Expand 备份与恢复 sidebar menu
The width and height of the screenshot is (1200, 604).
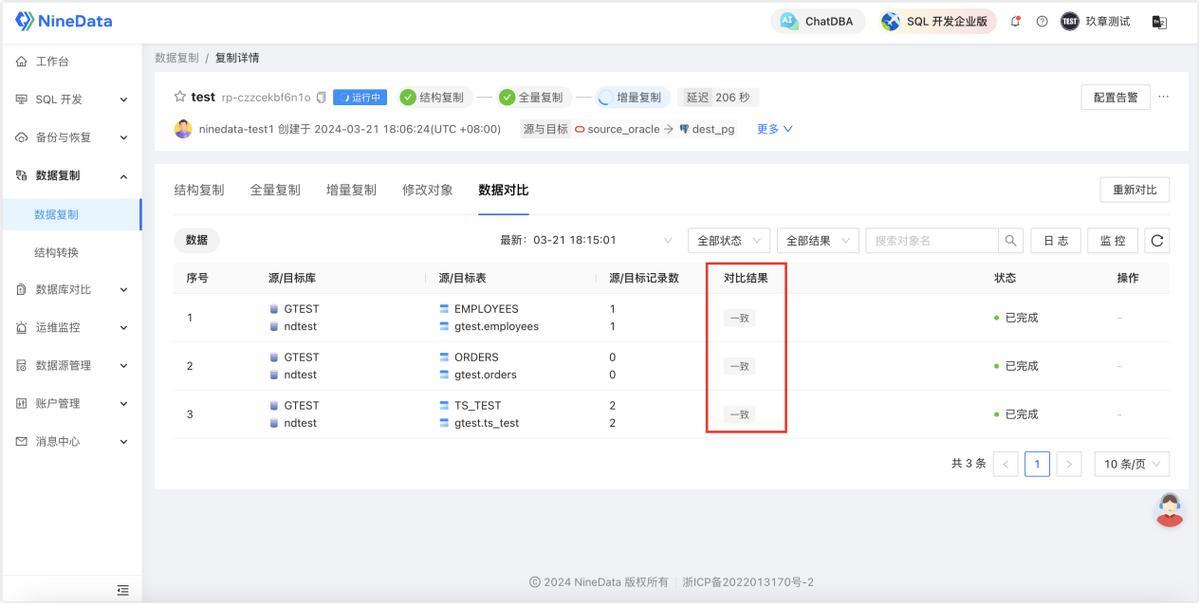[71, 137]
